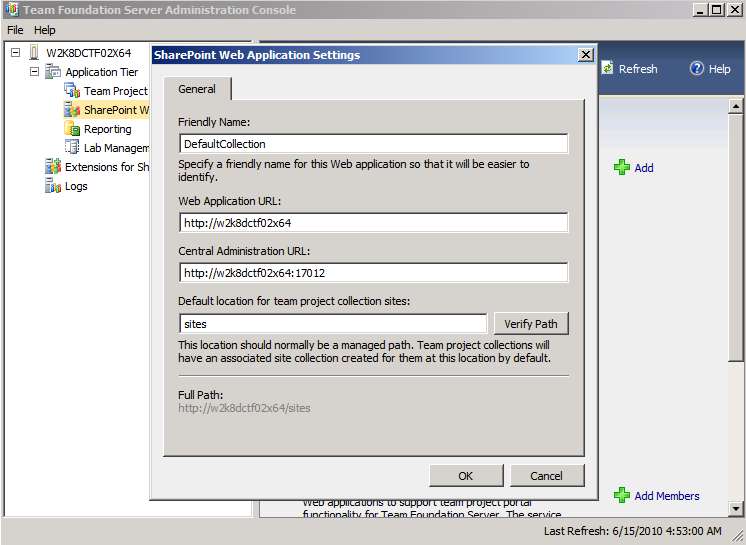
Task: Click the Last Refresh status text
Action: (633, 531)
